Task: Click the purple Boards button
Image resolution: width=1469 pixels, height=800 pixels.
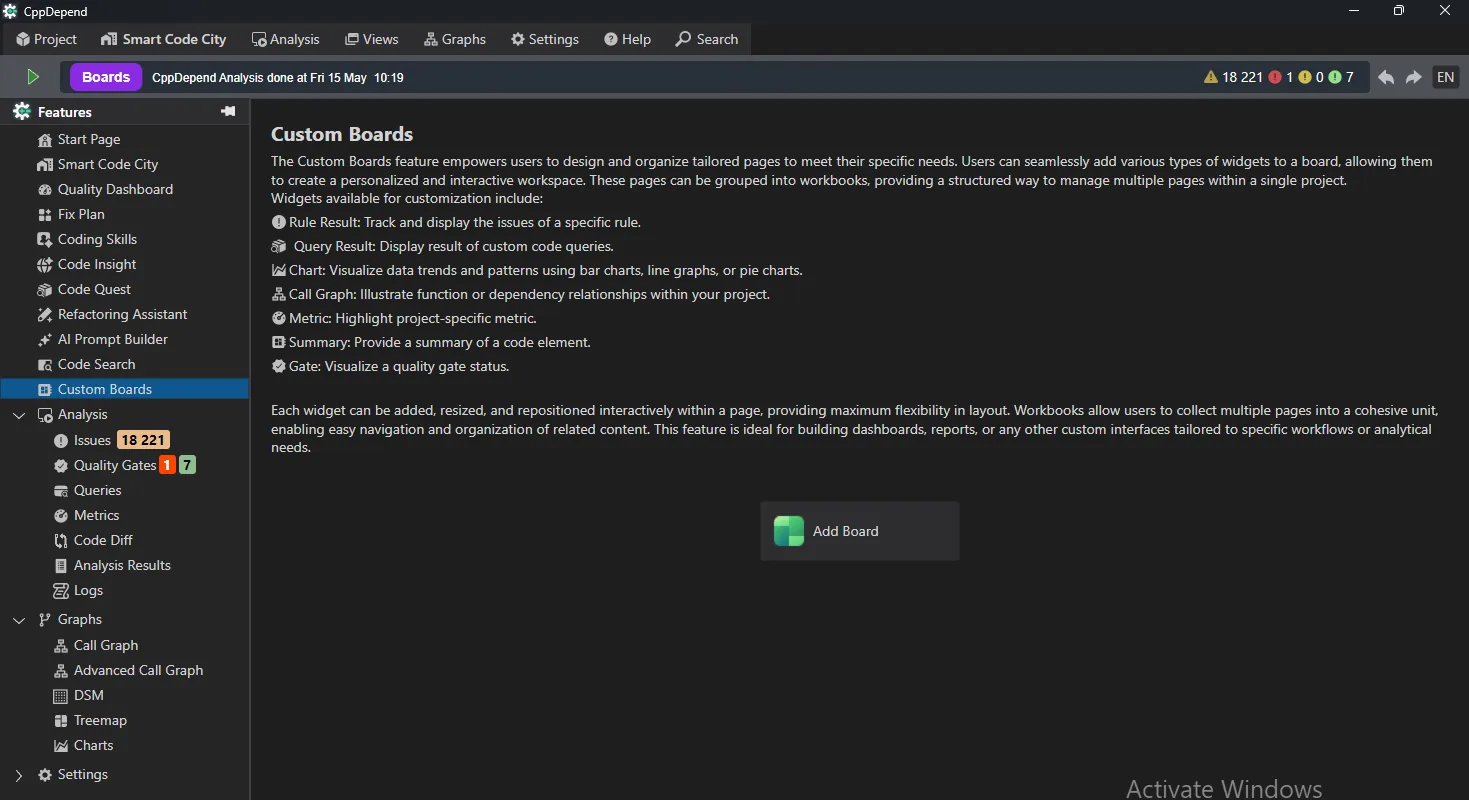Action: coord(106,77)
